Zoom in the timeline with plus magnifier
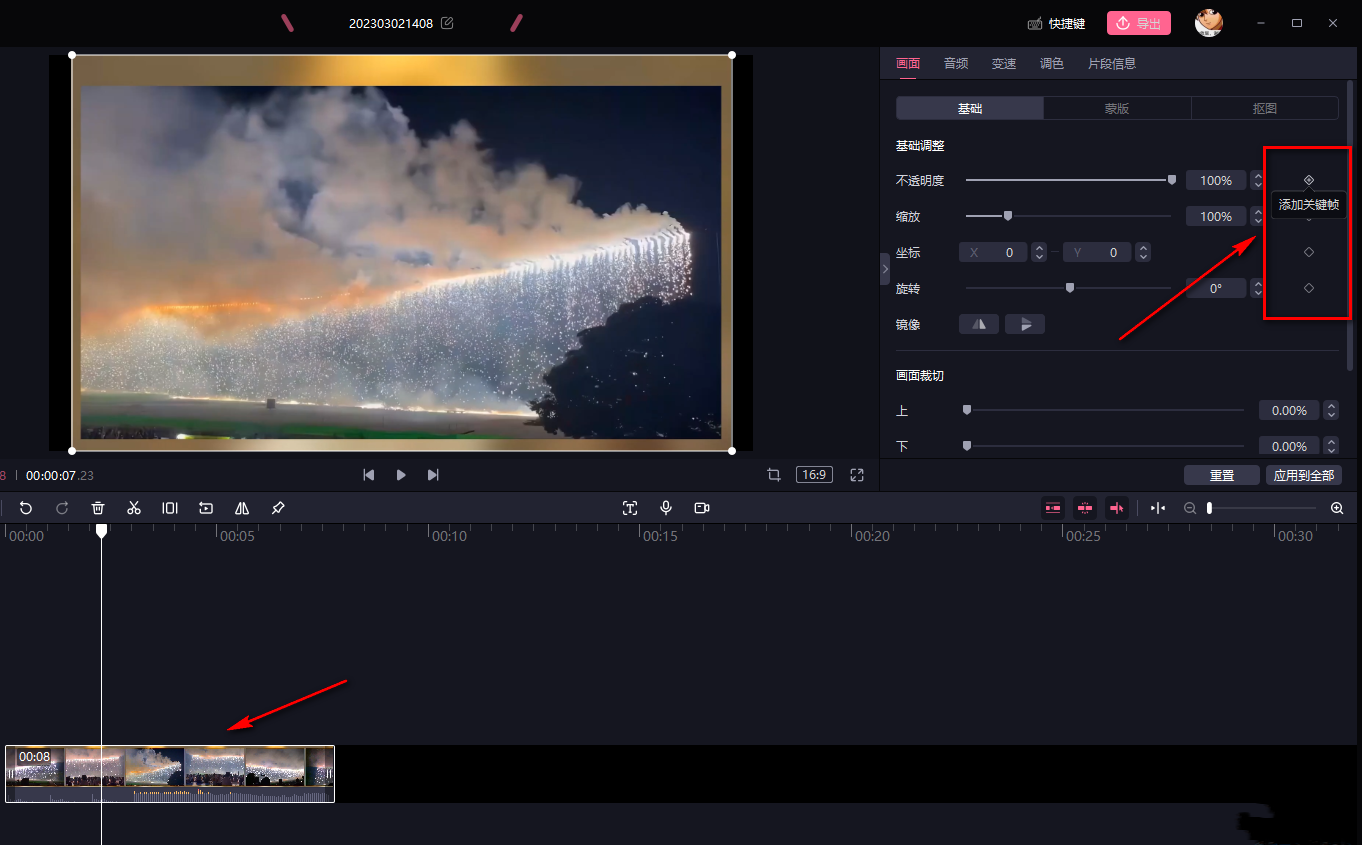1362x845 pixels. click(1337, 508)
